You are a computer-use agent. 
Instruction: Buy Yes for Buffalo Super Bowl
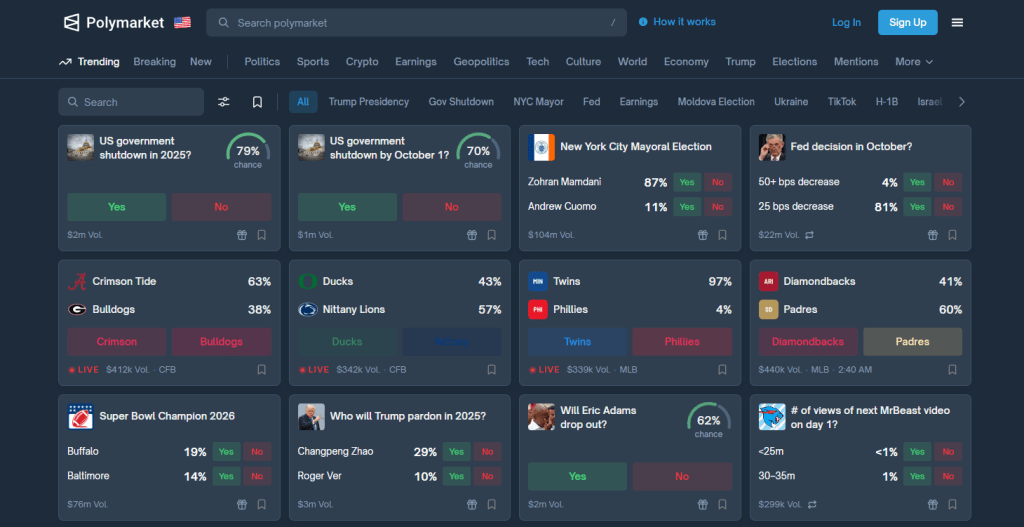tap(226, 452)
